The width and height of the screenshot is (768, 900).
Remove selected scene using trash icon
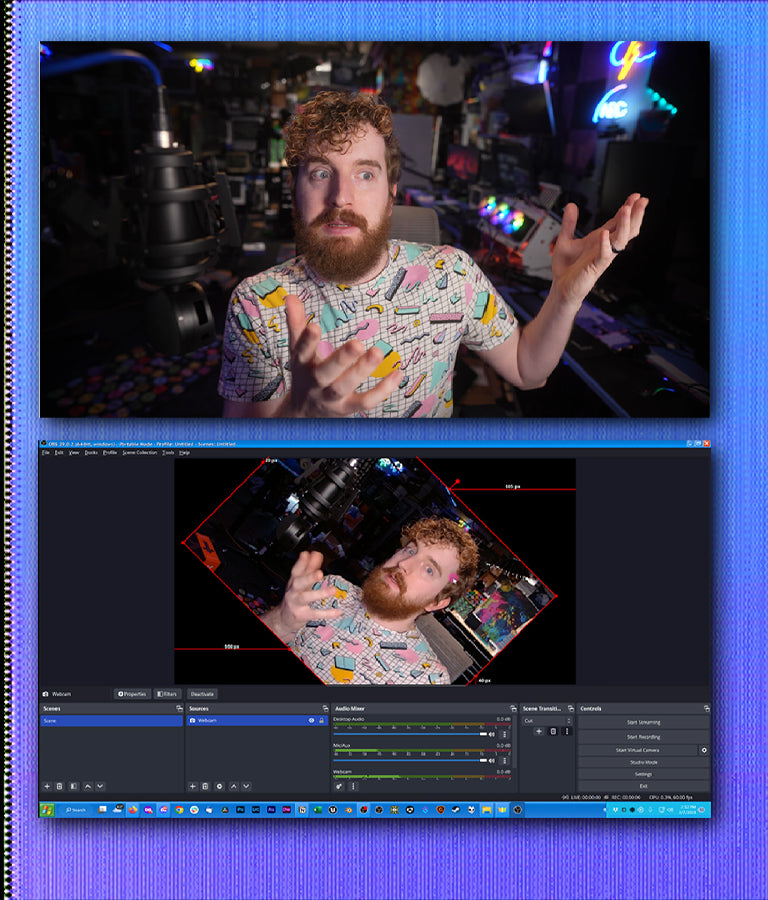pos(59,787)
